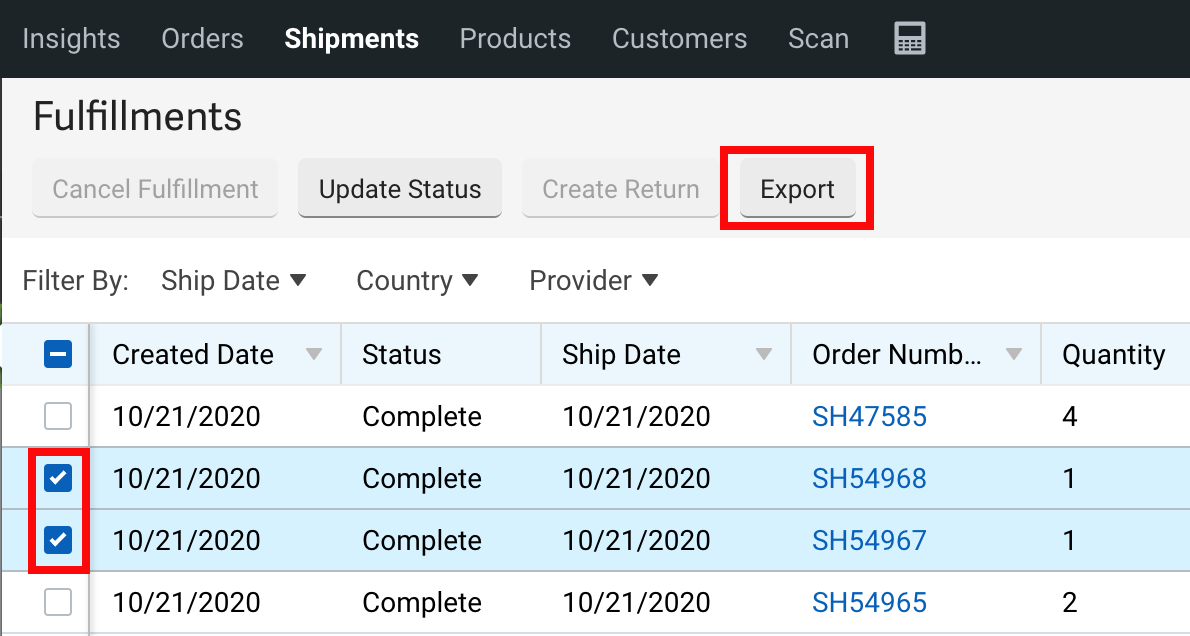The width and height of the screenshot is (1190, 636).
Task: Expand the Ship Date filter dropdown
Action: click(x=233, y=281)
